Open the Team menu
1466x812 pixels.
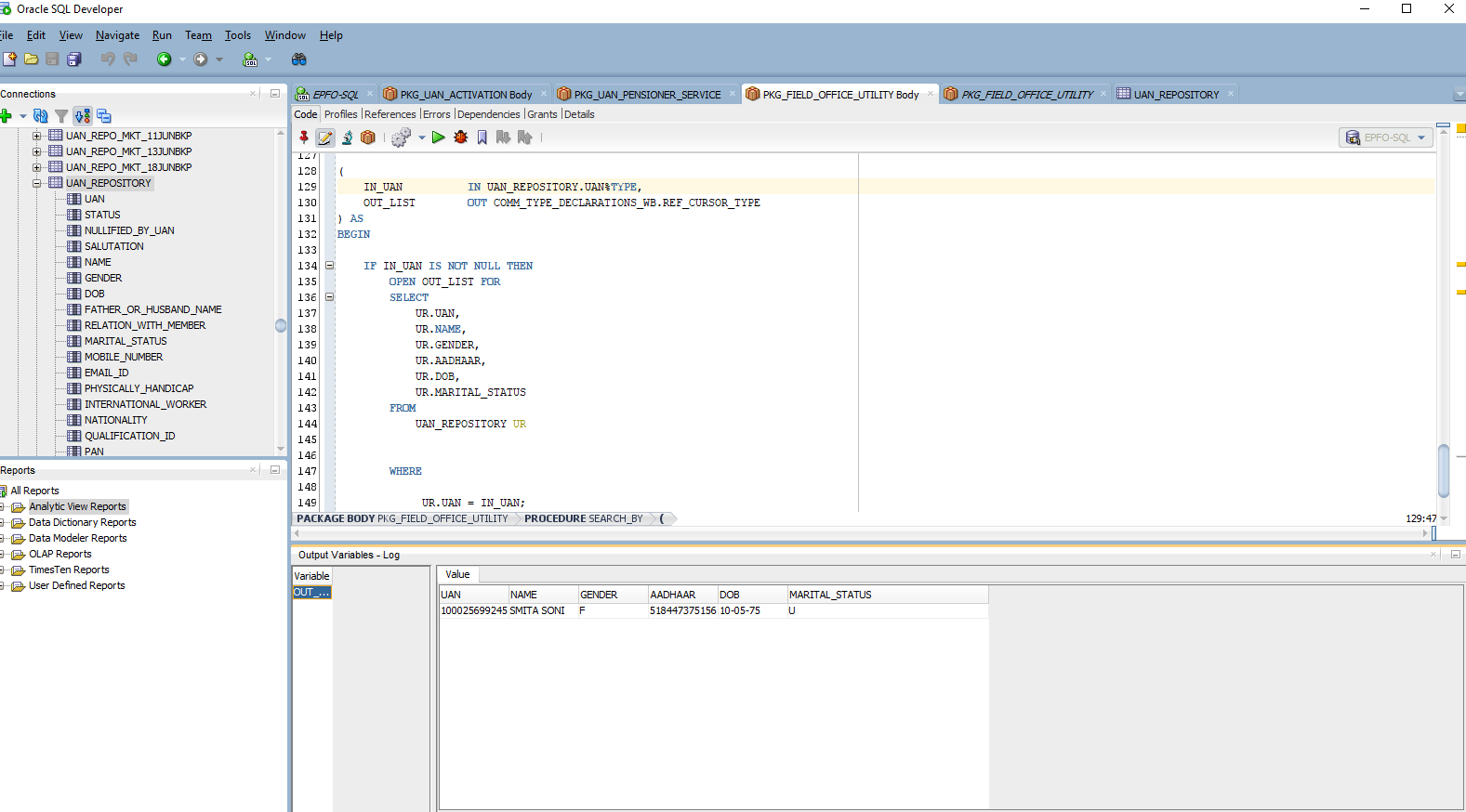click(x=198, y=35)
